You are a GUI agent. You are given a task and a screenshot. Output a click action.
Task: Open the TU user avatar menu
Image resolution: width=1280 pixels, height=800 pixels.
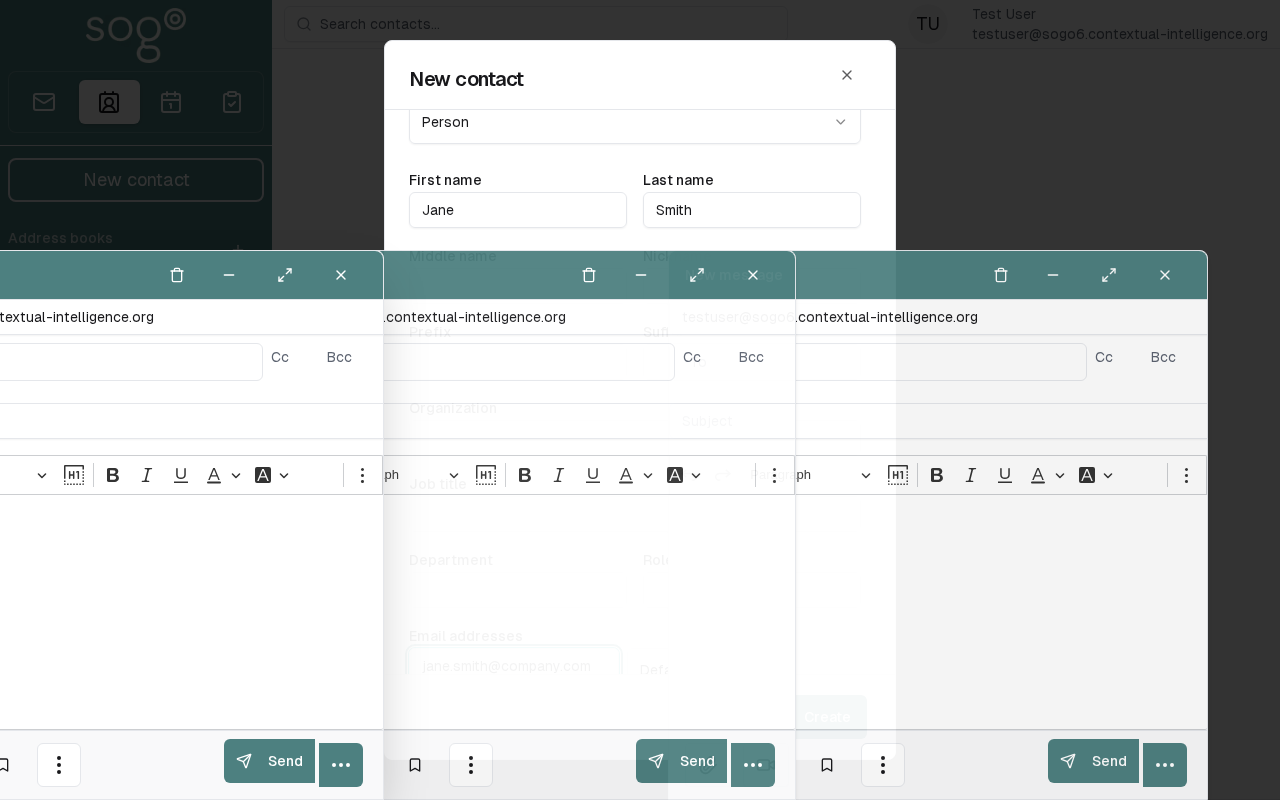(928, 24)
